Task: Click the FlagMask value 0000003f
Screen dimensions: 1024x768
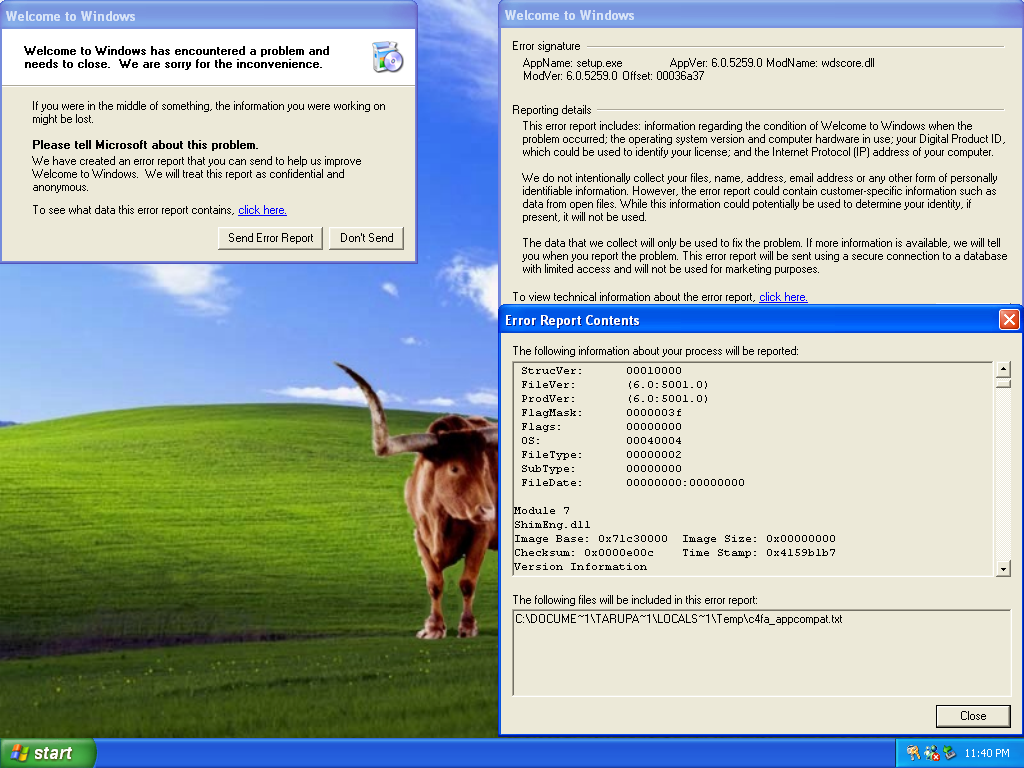Action: 654,413
